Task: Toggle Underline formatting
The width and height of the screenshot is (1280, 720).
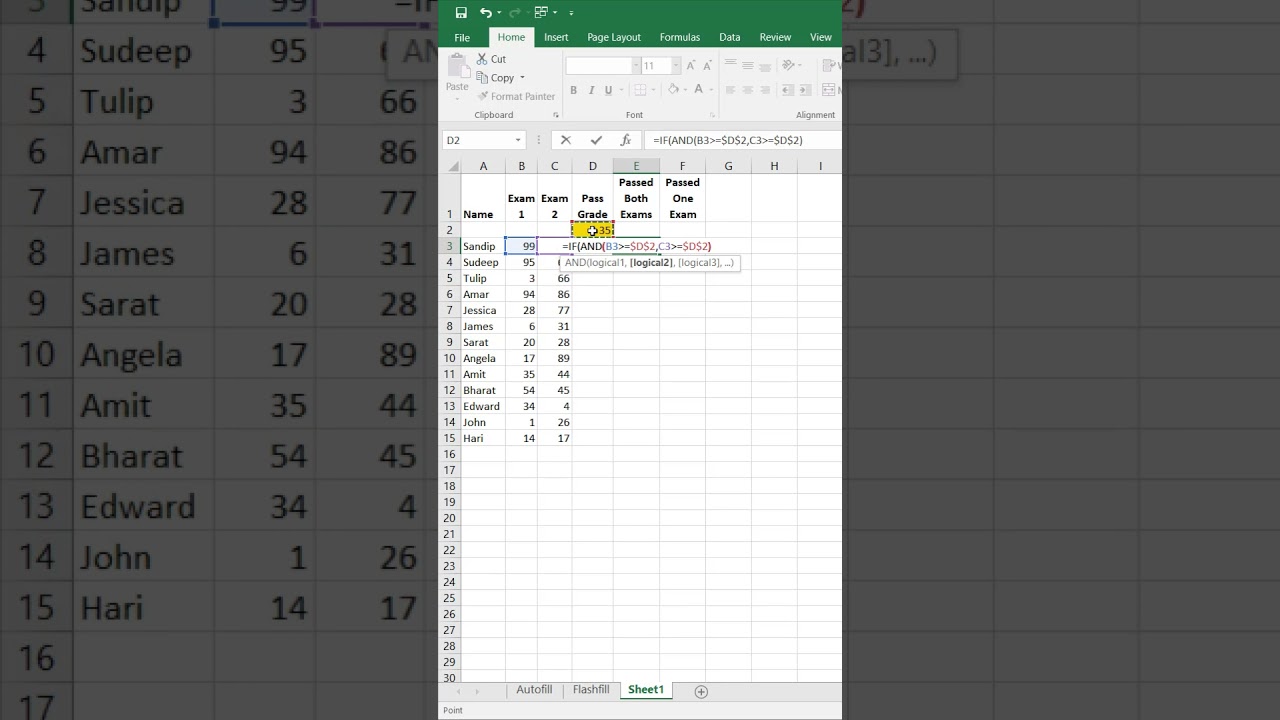Action: pos(607,90)
